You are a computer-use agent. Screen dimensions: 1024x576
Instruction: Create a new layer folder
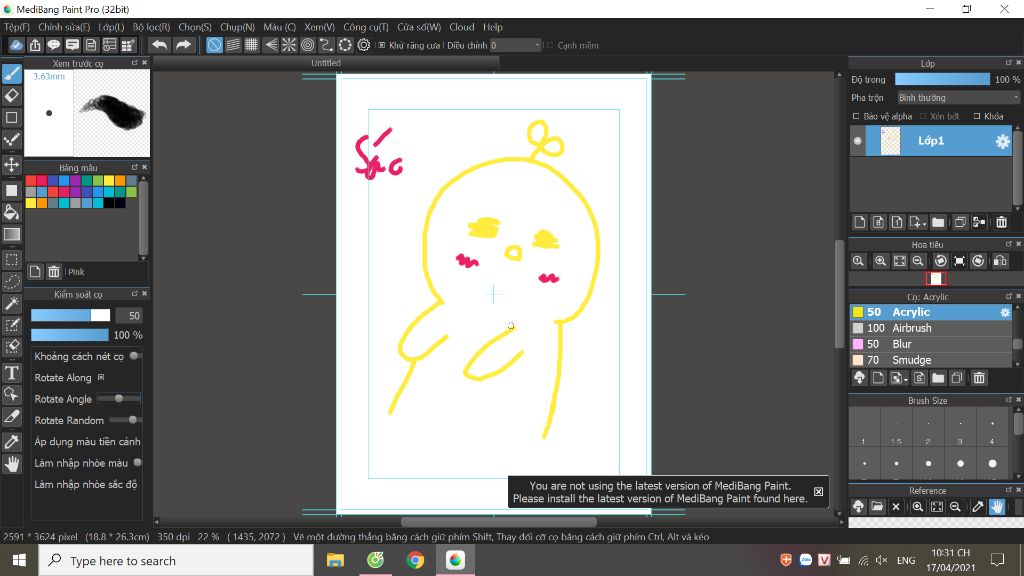tap(938, 223)
